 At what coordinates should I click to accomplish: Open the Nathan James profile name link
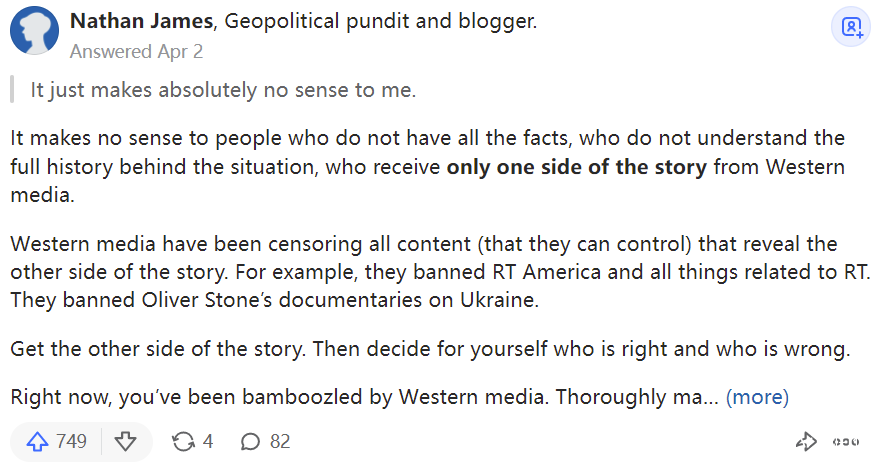click(x=139, y=21)
